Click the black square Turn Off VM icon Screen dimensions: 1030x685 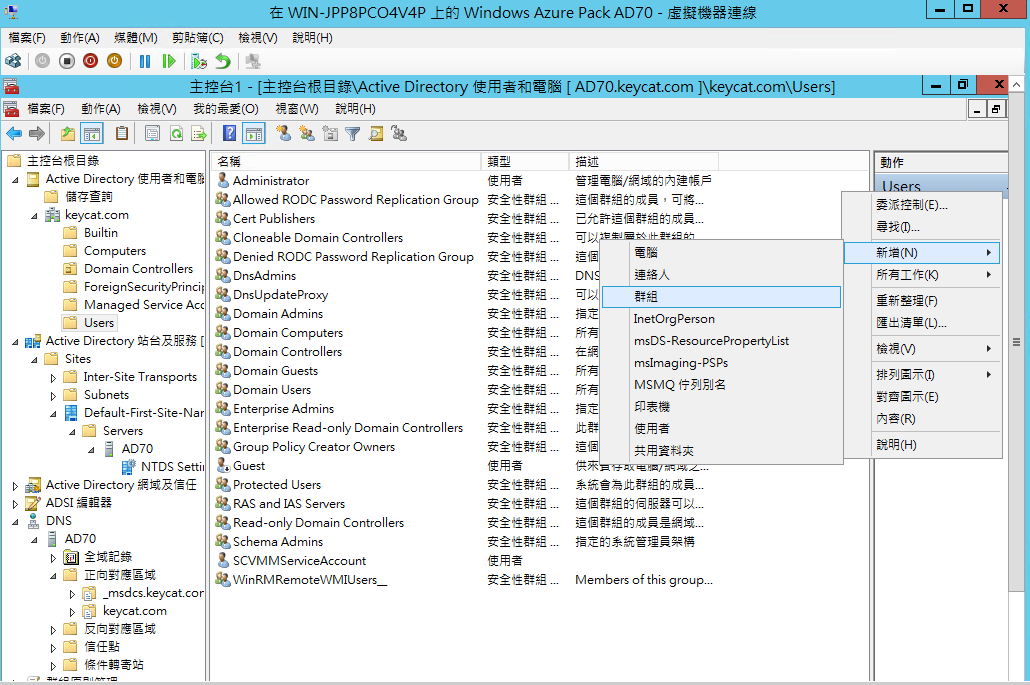click(66, 61)
